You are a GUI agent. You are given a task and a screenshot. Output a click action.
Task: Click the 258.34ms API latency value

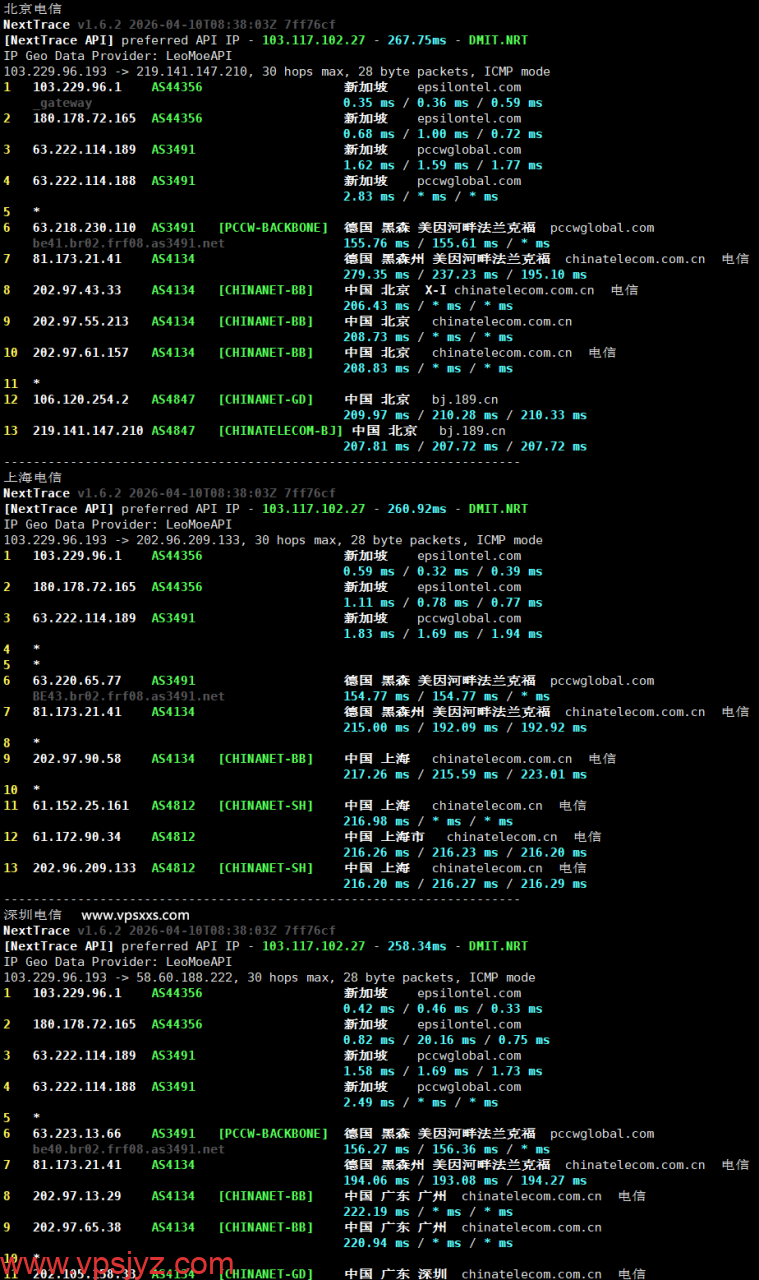pos(416,946)
